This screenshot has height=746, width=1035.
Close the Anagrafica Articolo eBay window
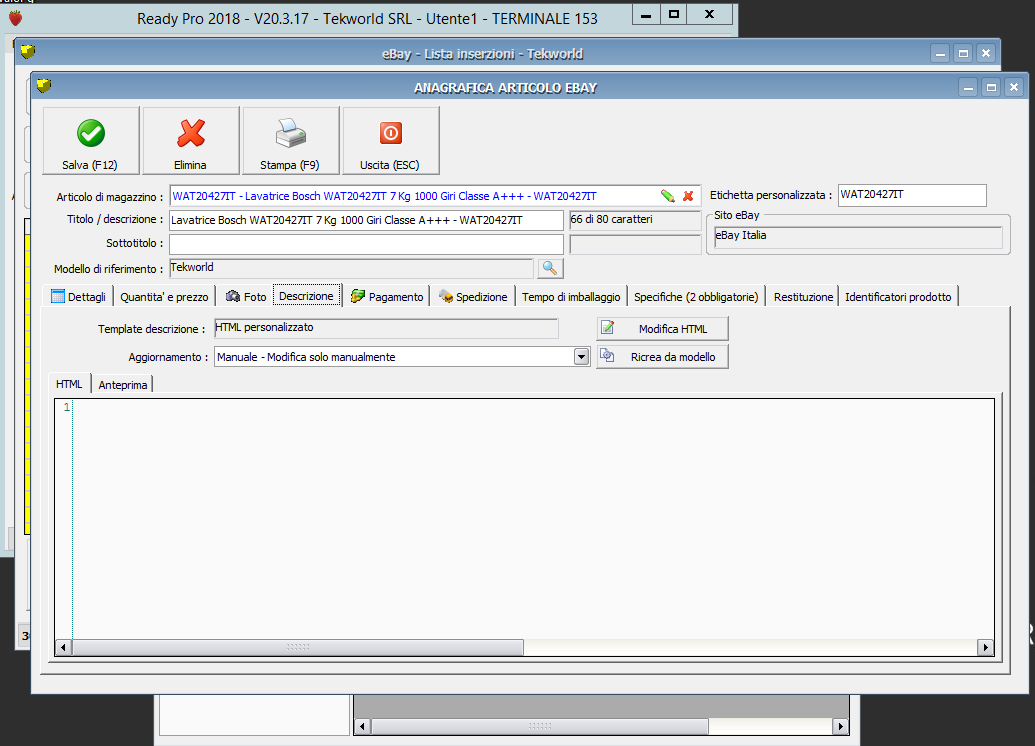tap(1014, 87)
